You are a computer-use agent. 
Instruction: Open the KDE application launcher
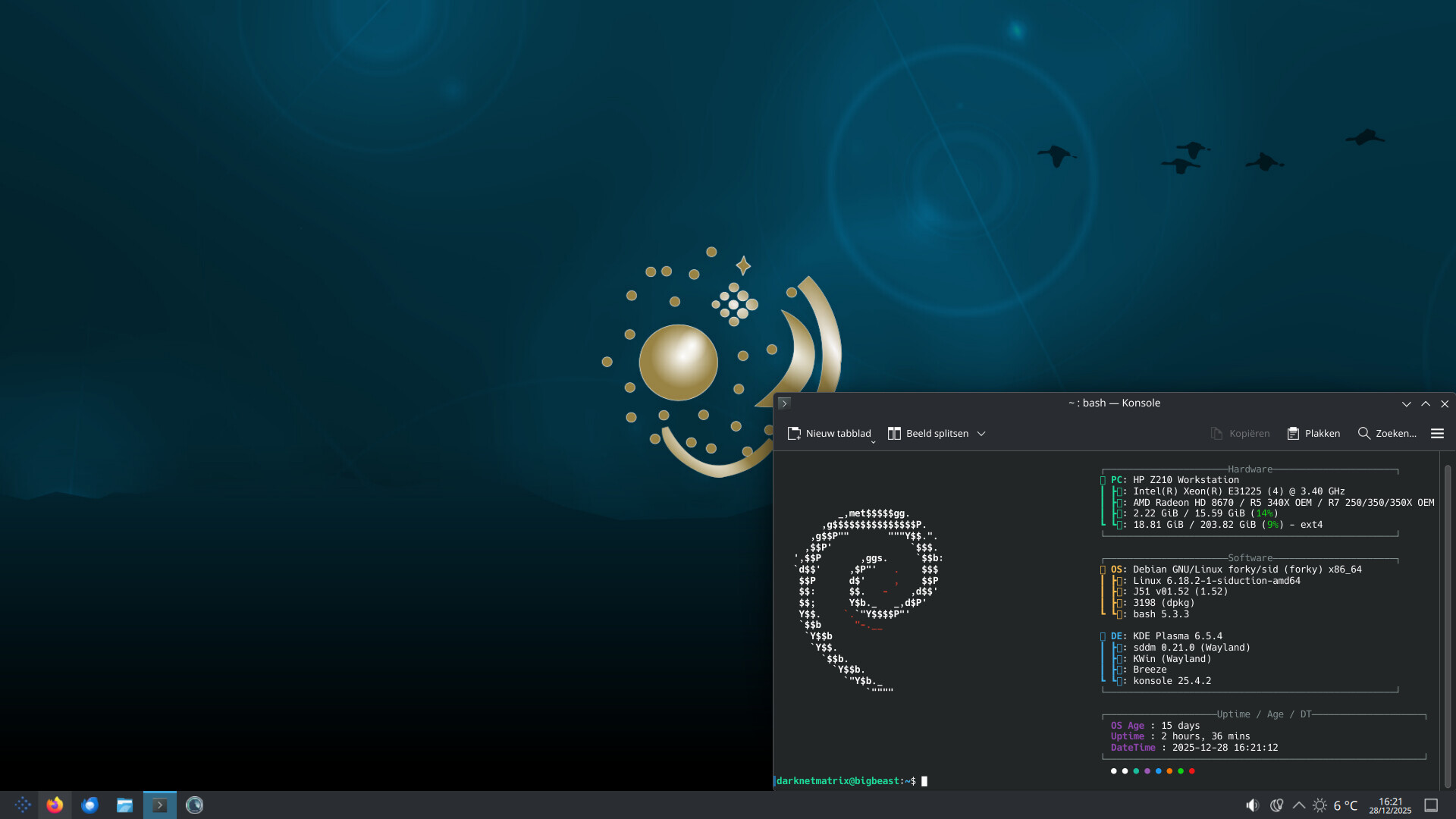(x=22, y=805)
